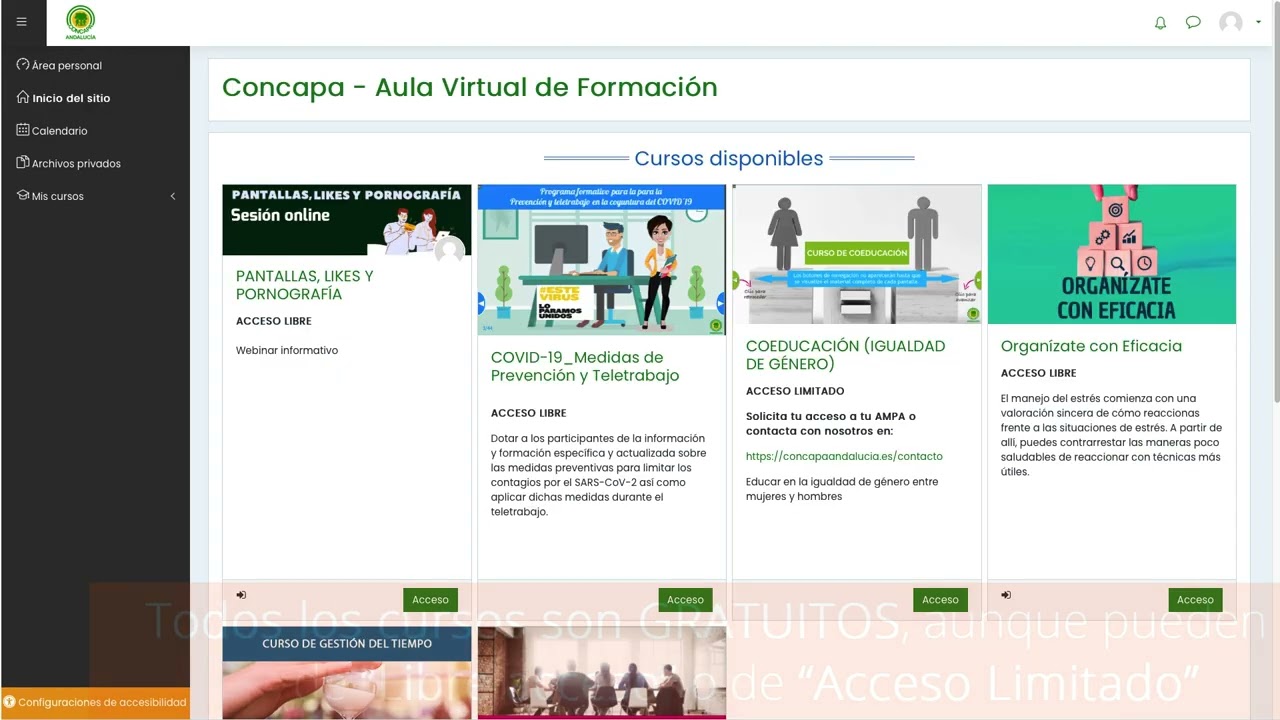The height and width of the screenshot is (720, 1280).
Task: Click the Concapa - Aula Virtual de Formación heading
Action: [x=470, y=87]
